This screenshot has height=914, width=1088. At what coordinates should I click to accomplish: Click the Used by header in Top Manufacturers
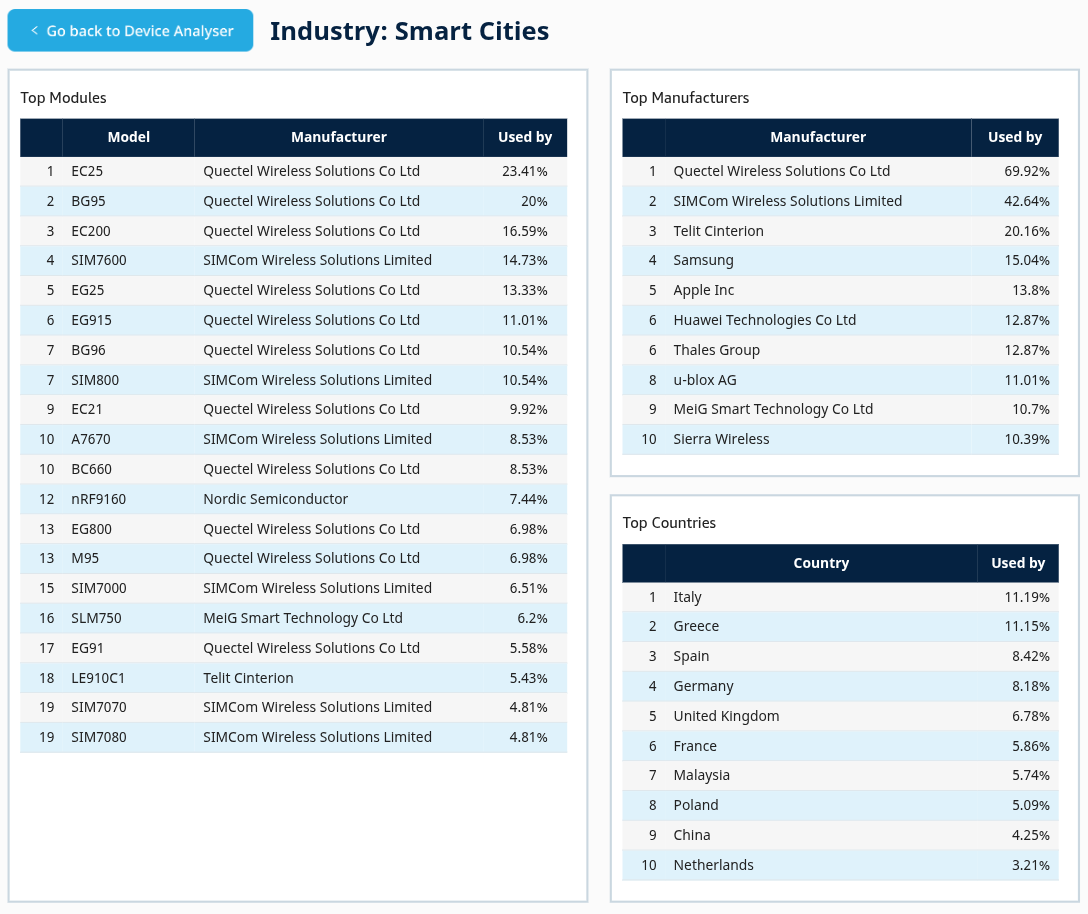point(1015,137)
